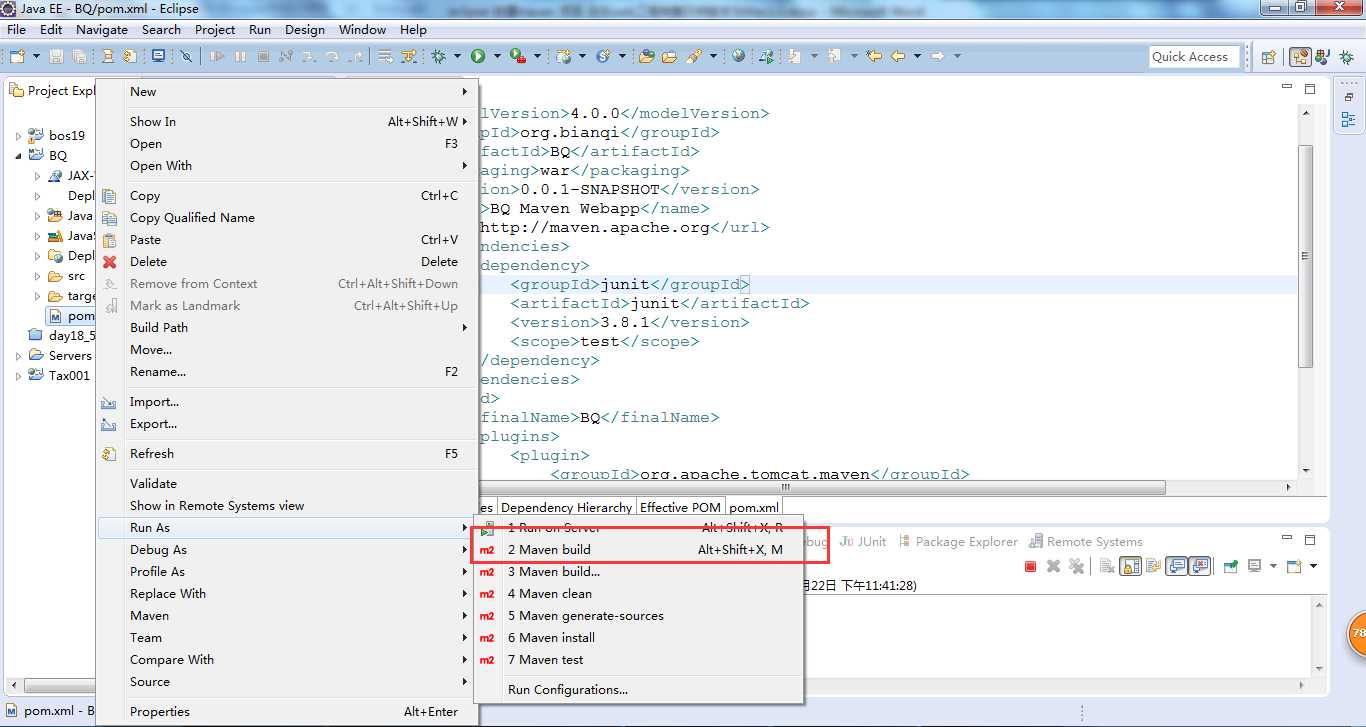Toggle the Scroll Lock console button
Viewport: 1366px width, 727px height.
click(1130, 566)
